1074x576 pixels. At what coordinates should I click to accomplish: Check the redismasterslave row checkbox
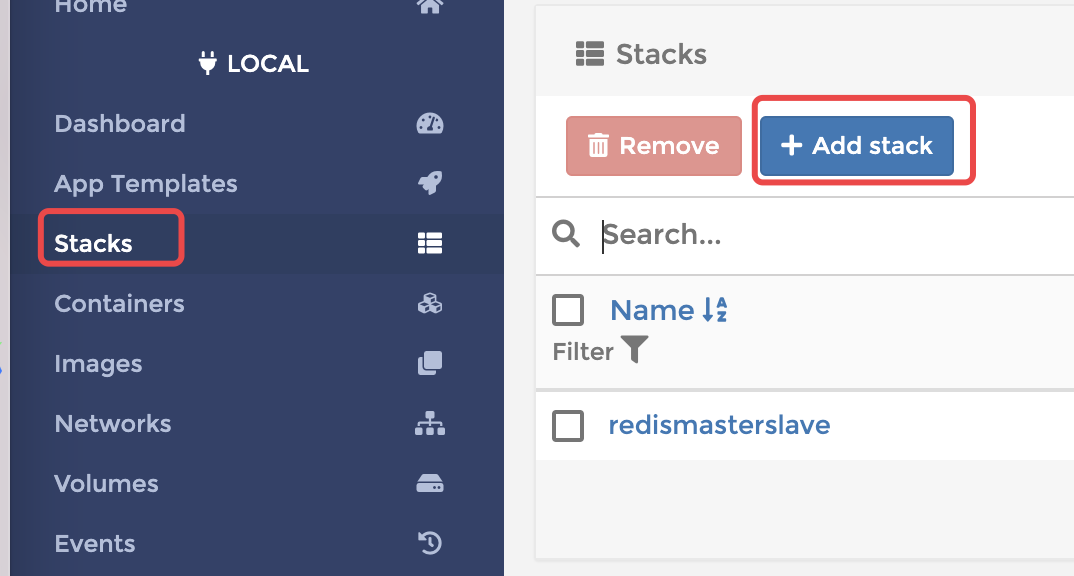(x=568, y=426)
